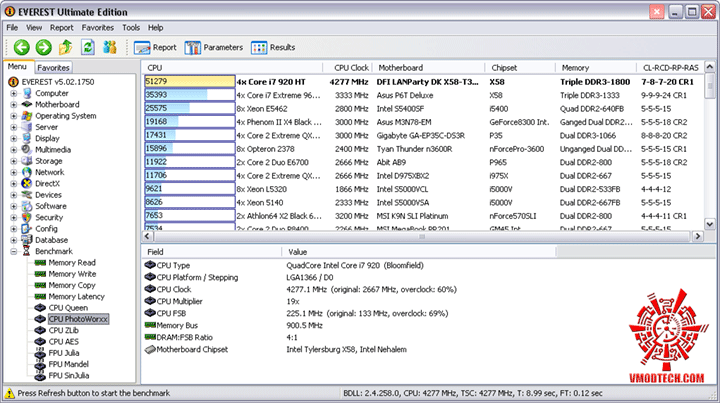Select Memory Copy benchmark
720x403 pixels.
(x=72, y=285)
